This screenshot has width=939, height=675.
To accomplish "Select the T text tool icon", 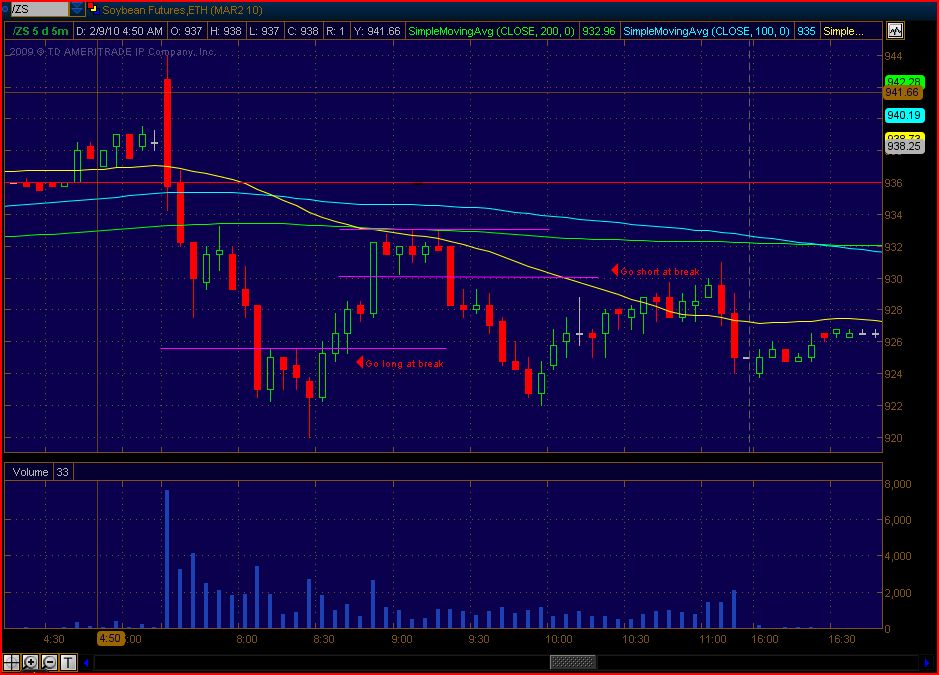I will [68, 662].
